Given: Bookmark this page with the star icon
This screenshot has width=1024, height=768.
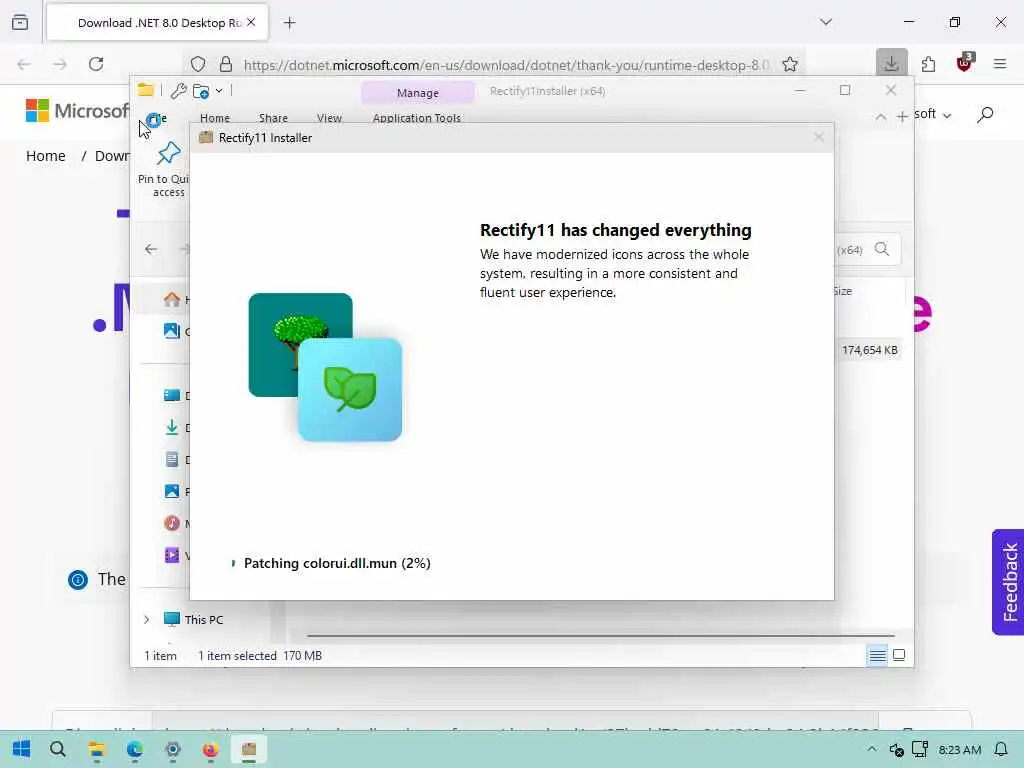Looking at the screenshot, I should [790, 65].
